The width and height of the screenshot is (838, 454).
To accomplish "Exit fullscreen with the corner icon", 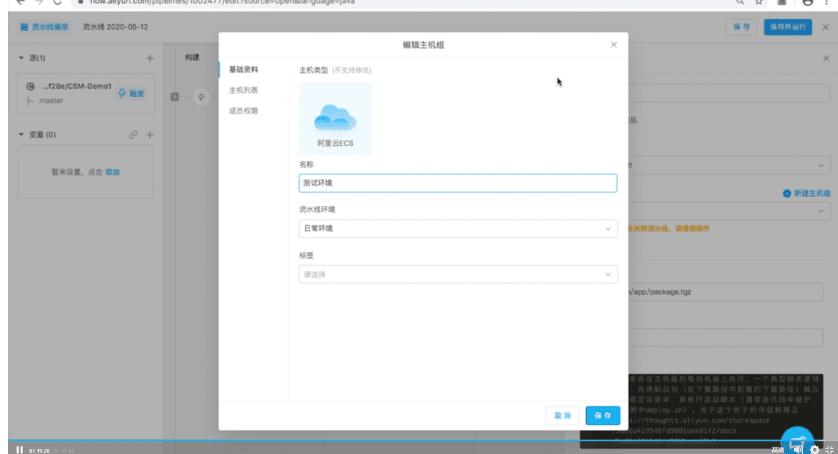I will (829, 450).
